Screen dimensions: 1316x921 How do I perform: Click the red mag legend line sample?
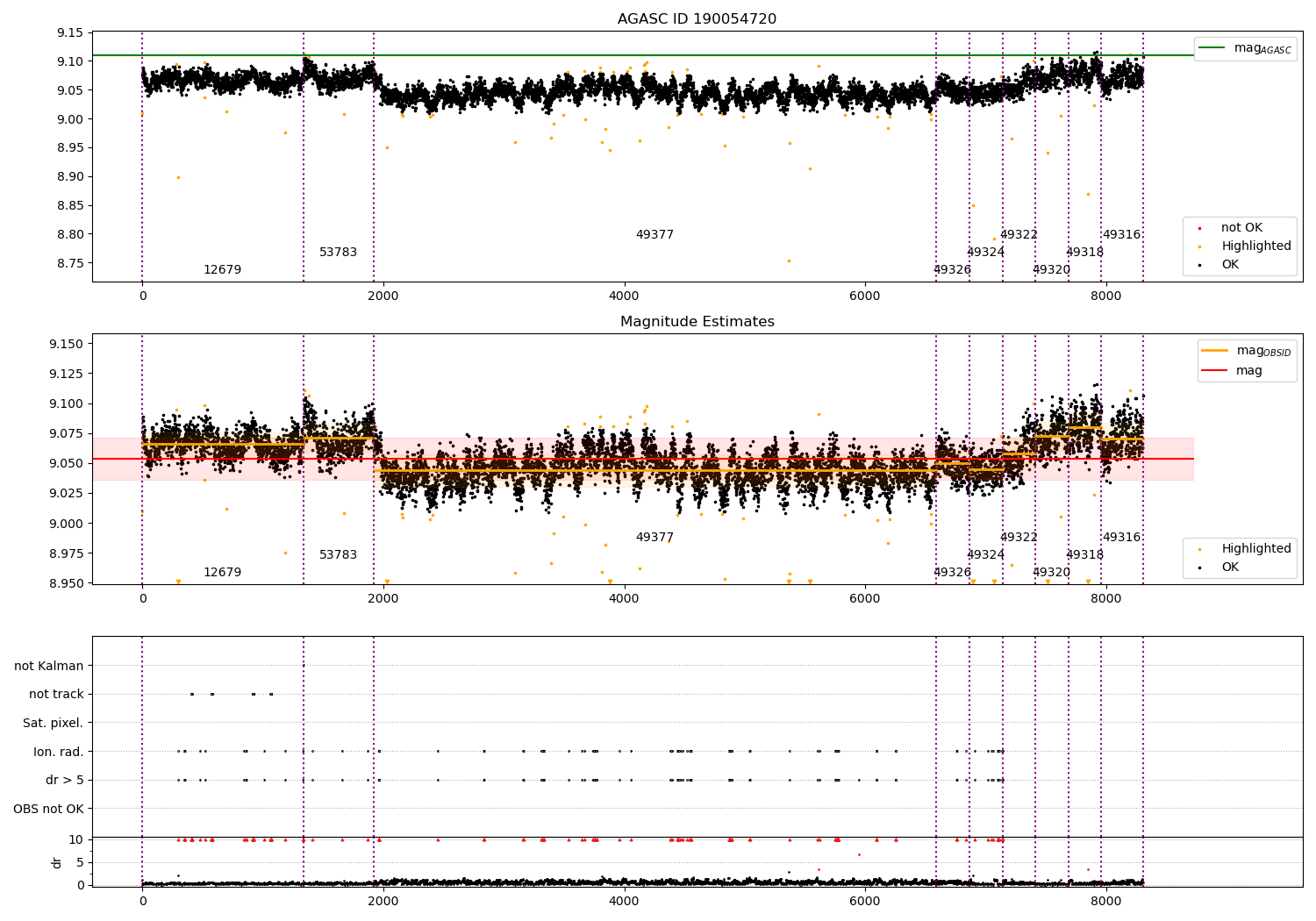tap(1215, 371)
